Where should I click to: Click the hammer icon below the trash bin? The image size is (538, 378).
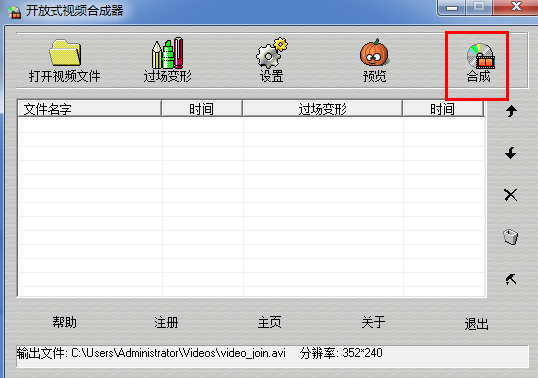click(x=511, y=279)
